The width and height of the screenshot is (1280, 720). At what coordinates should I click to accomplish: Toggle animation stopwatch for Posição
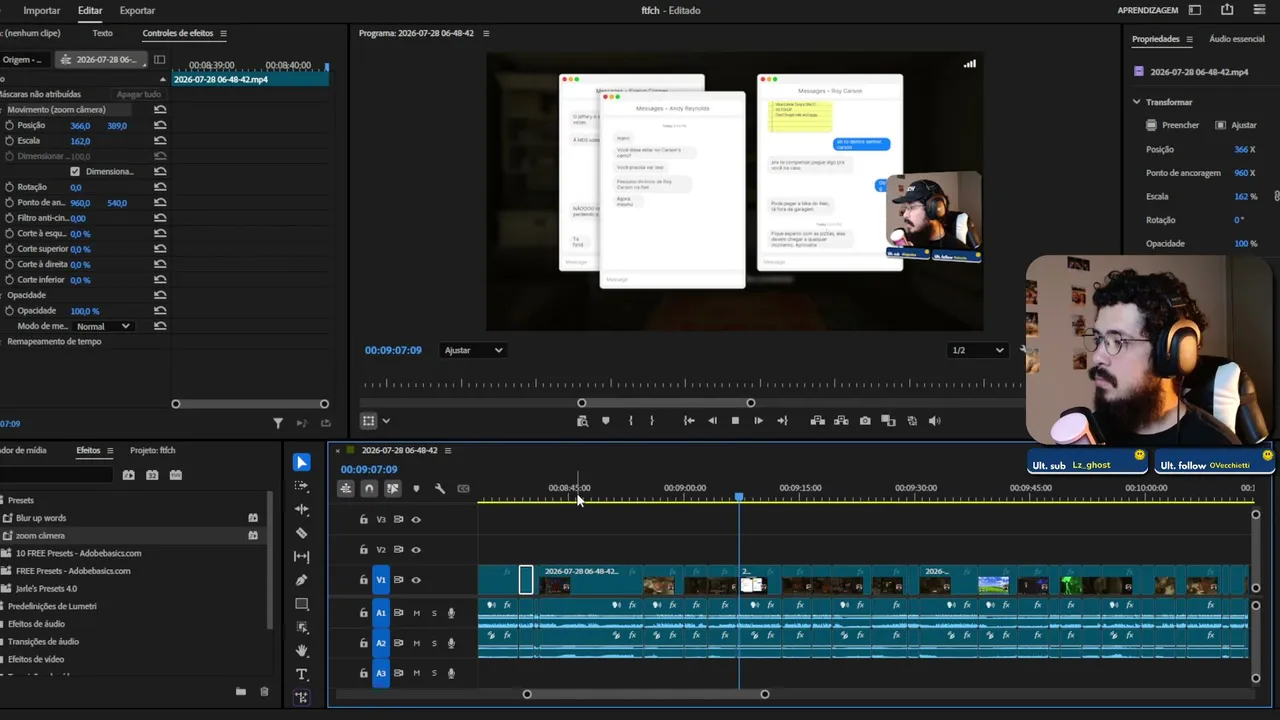click(9, 126)
